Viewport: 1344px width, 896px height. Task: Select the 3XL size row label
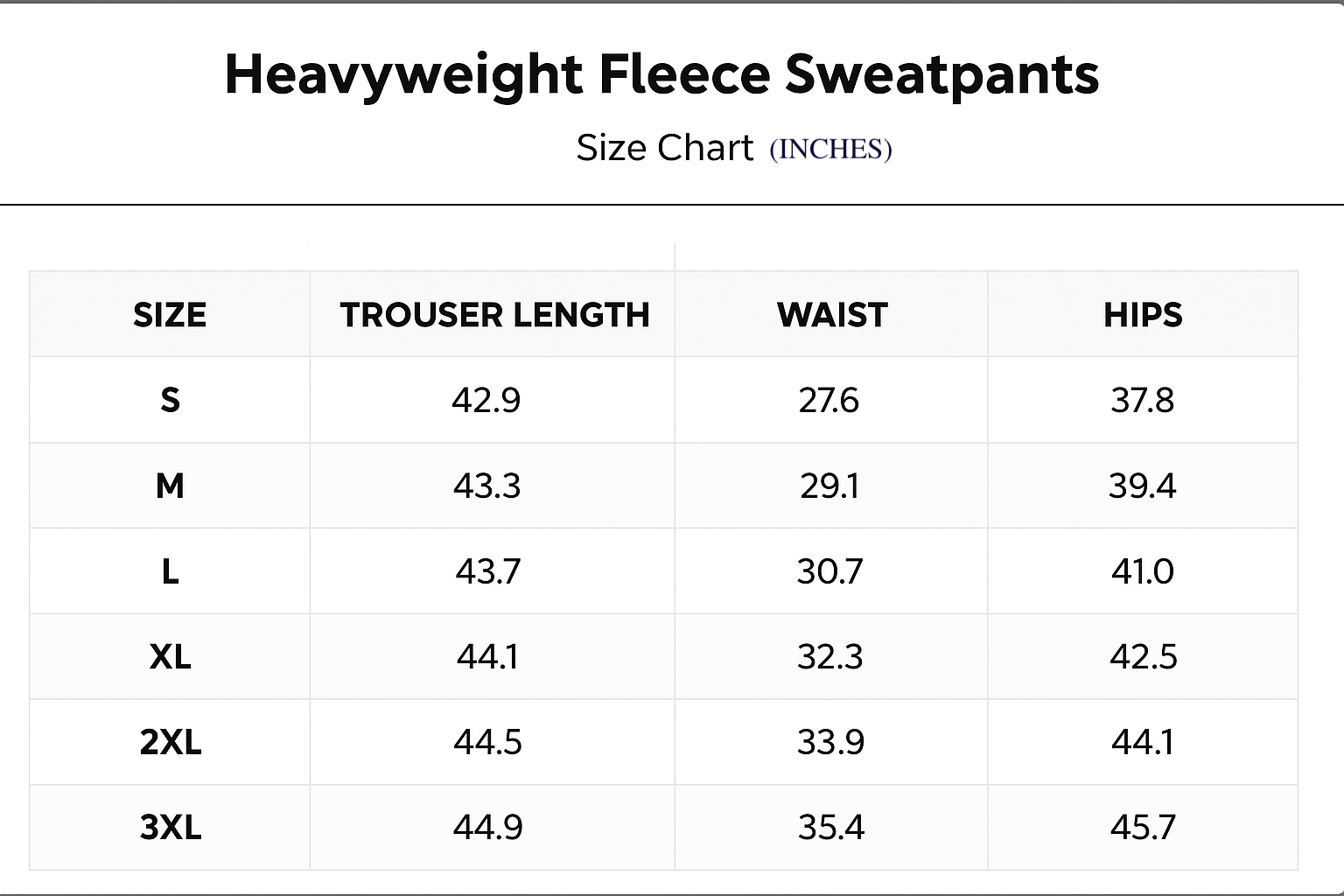171,827
